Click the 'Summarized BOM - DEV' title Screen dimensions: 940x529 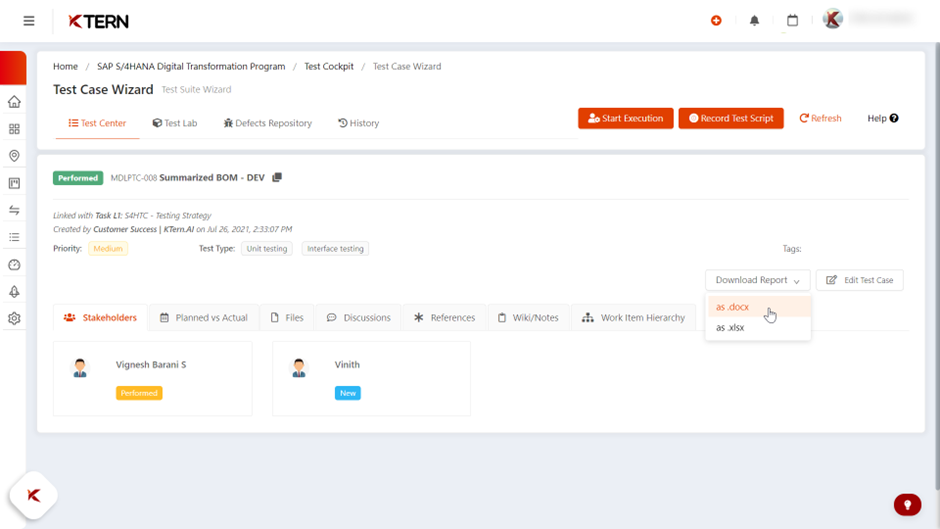pyautogui.click(x=212, y=178)
